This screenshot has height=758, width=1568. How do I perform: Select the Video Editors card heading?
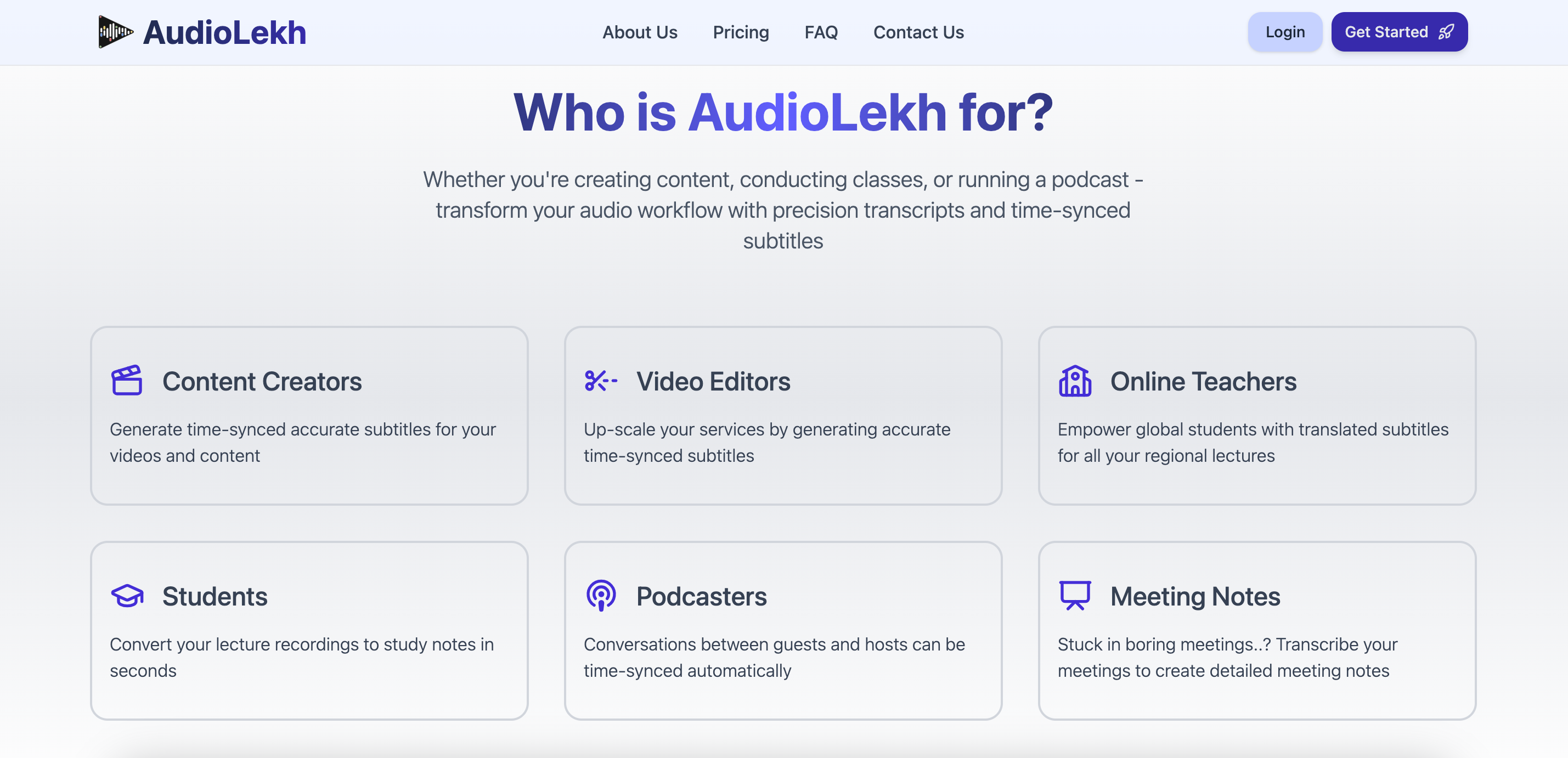713,381
